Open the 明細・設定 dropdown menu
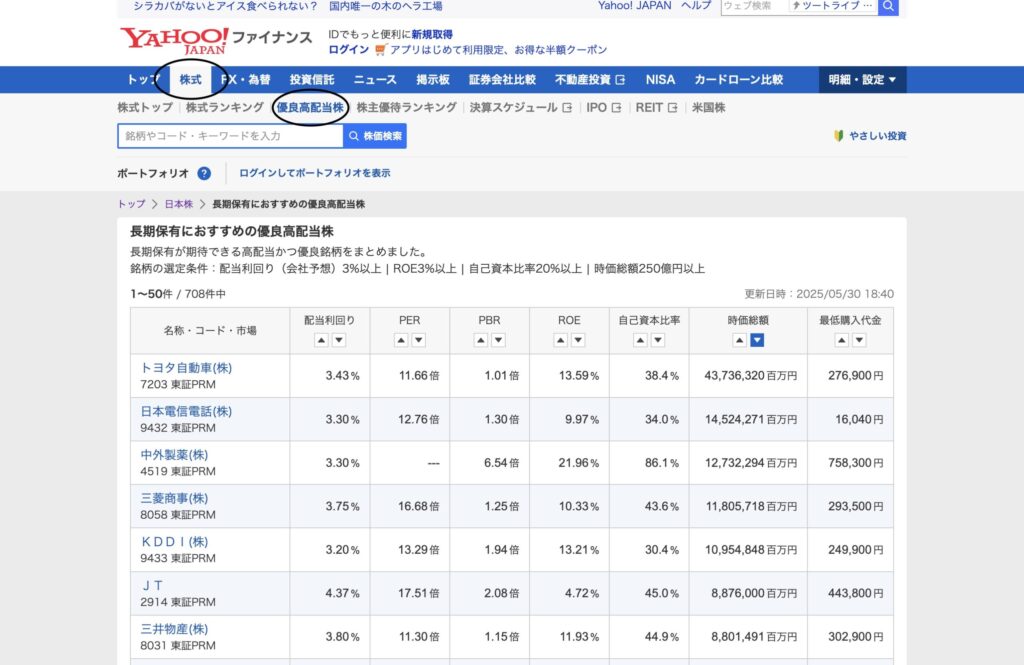Viewport: 1024px width, 665px height. pos(863,80)
